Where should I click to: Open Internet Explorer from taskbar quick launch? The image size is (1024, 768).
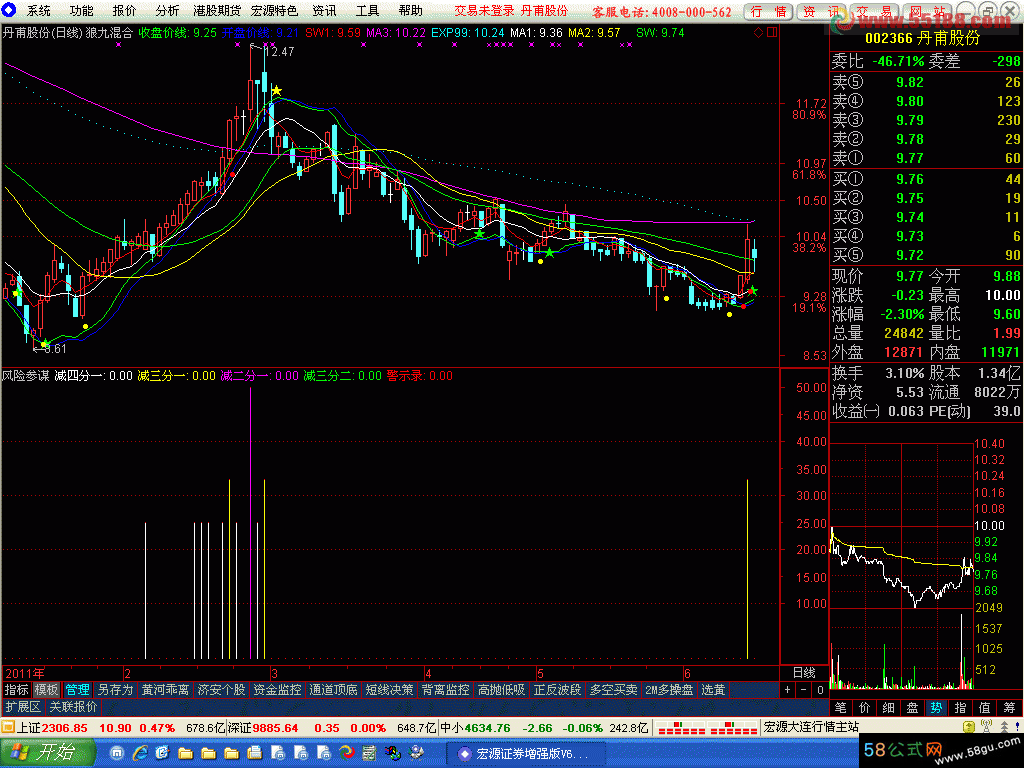pyautogui.click(x=139, y=751)
